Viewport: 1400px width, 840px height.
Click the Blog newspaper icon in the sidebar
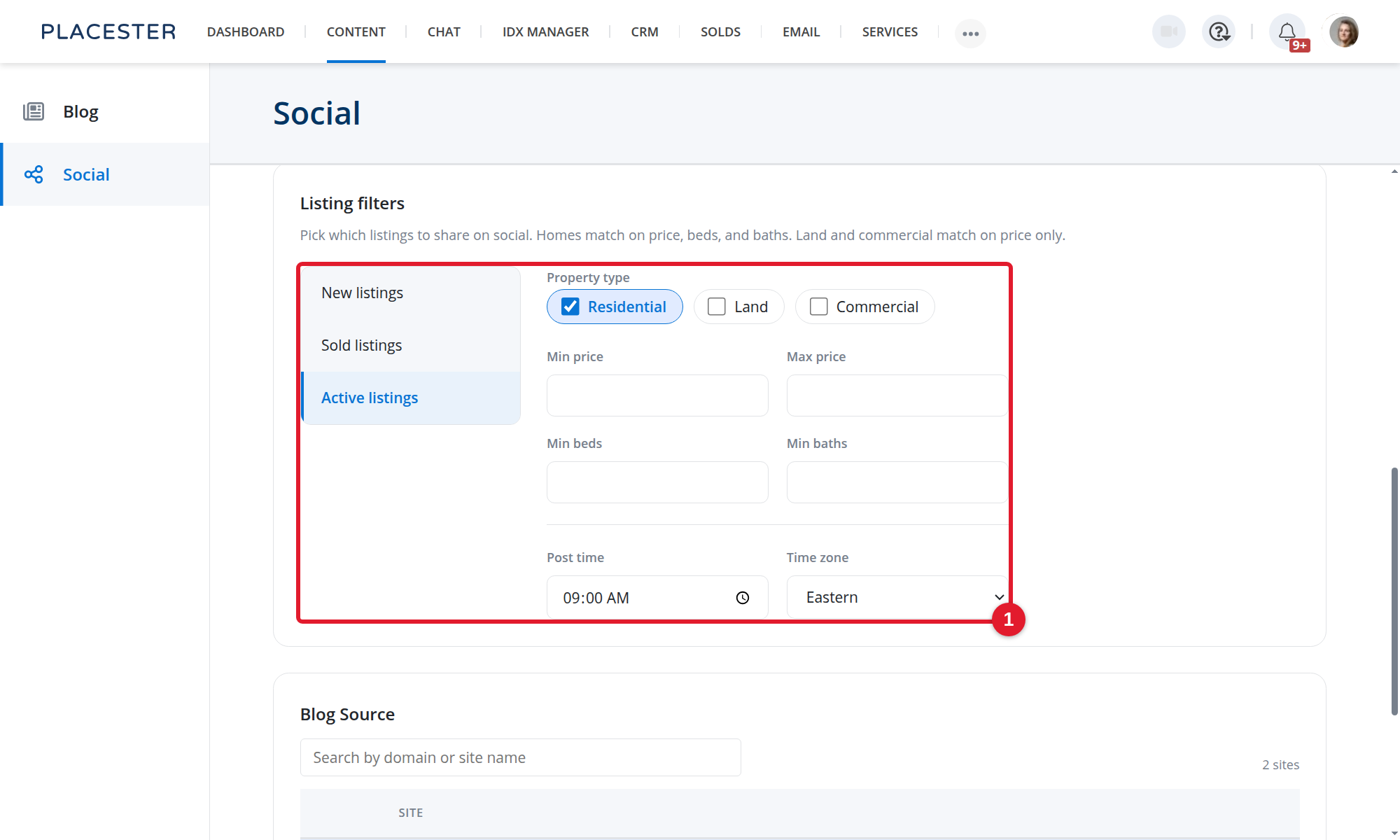point(34,111)
